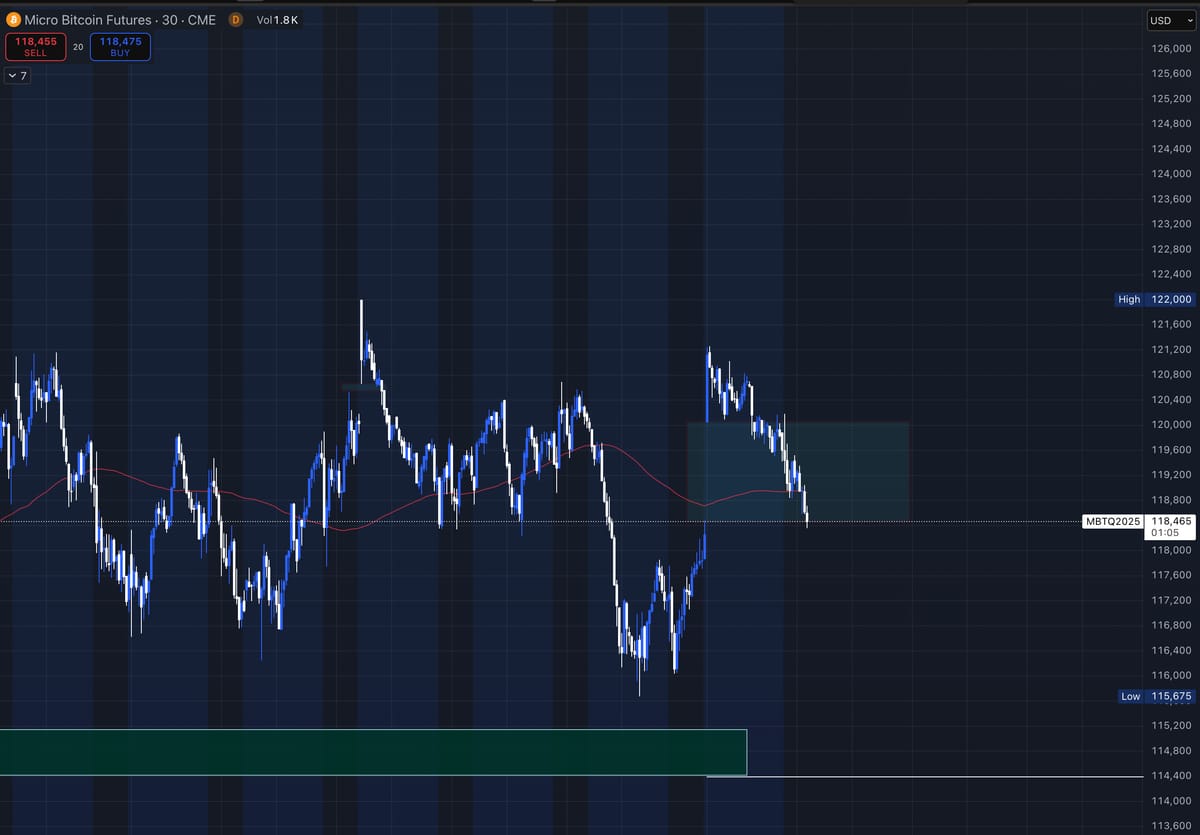Viewport: 1200px width, 835px height.
Task: Click the MBTQ2025 symbol price tag
Action: [1113, 521]
